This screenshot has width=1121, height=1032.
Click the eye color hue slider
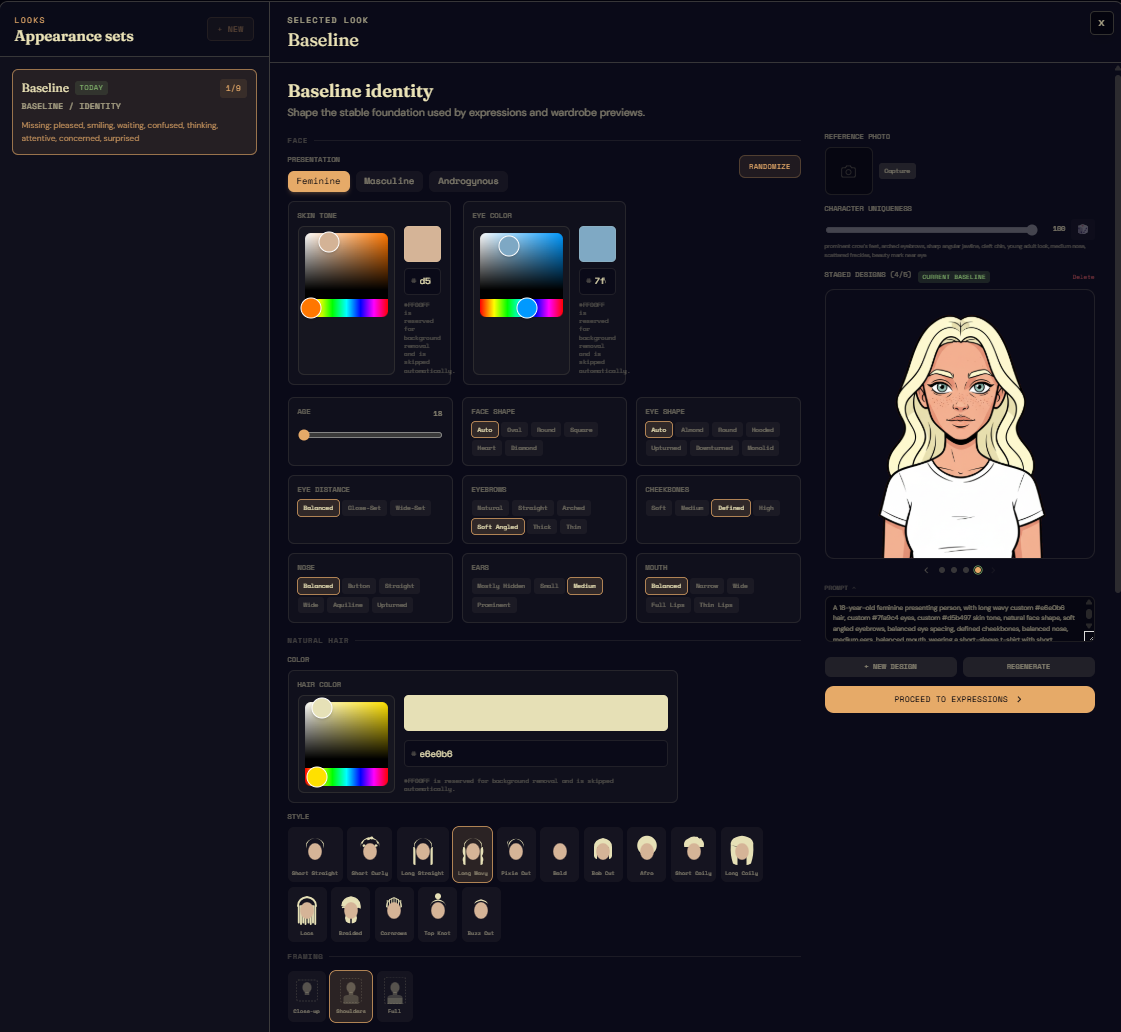click(x=521, y=308)
